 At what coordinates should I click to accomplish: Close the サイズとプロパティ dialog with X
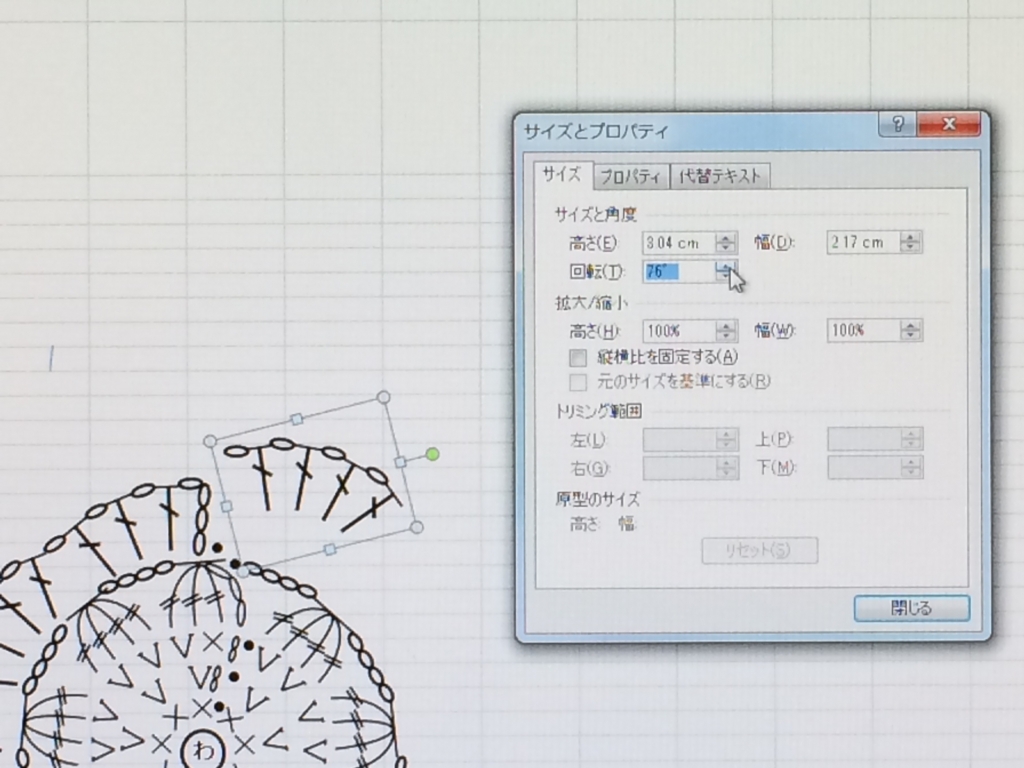click(950, 124)
